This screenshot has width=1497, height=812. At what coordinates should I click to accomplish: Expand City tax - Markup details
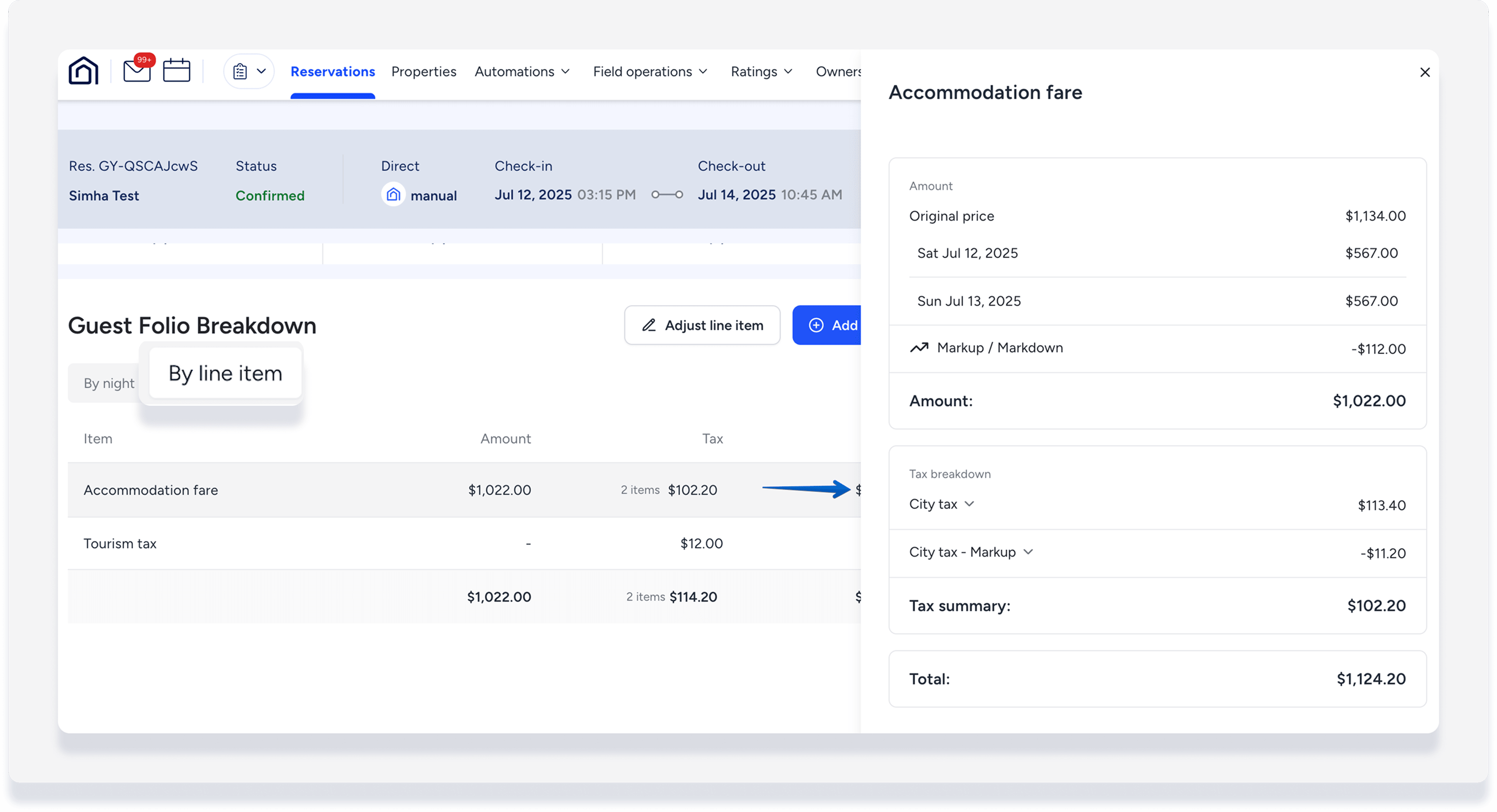pos(1028,552)
